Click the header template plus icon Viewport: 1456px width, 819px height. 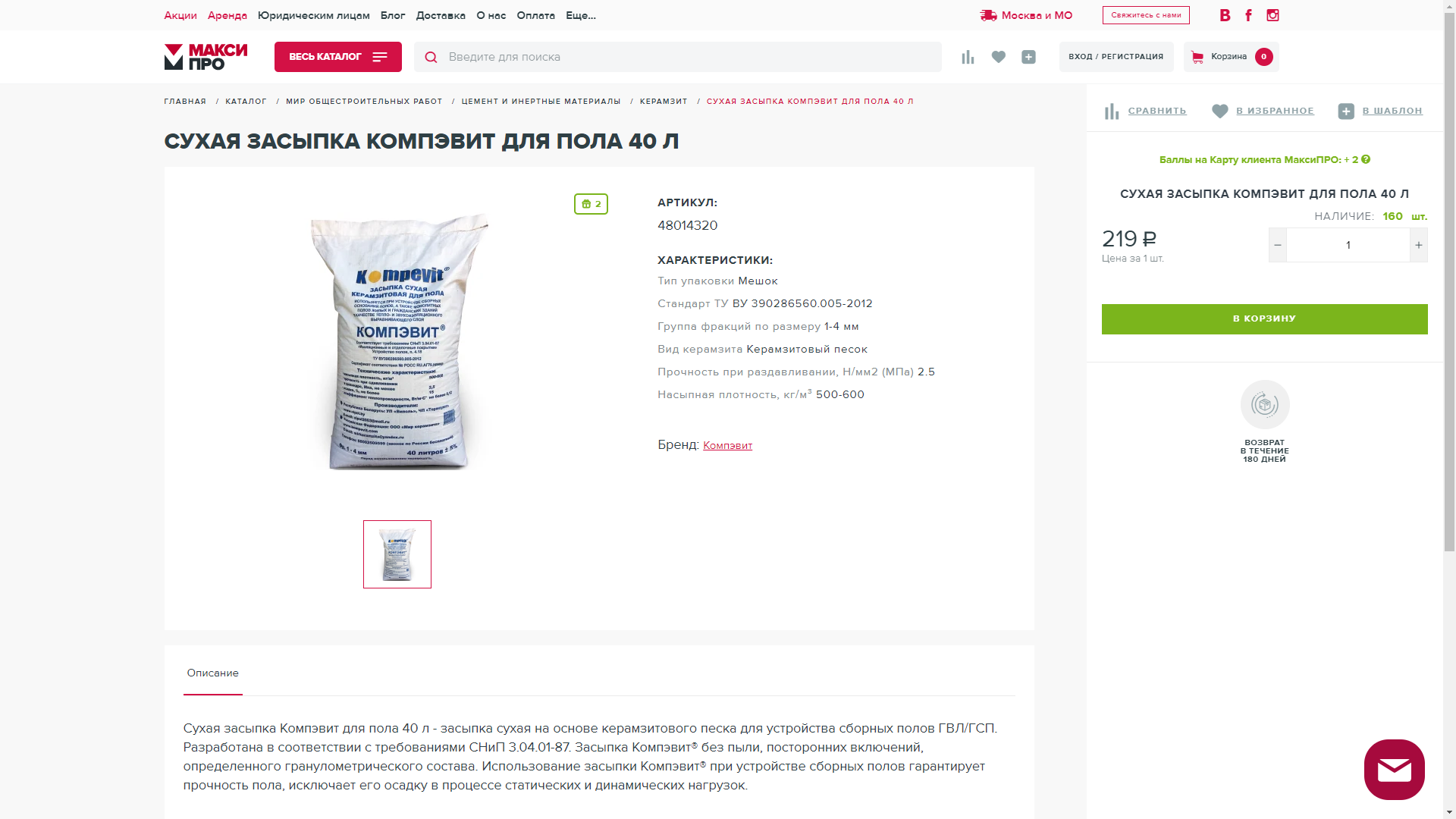[x=1028, y=57]
